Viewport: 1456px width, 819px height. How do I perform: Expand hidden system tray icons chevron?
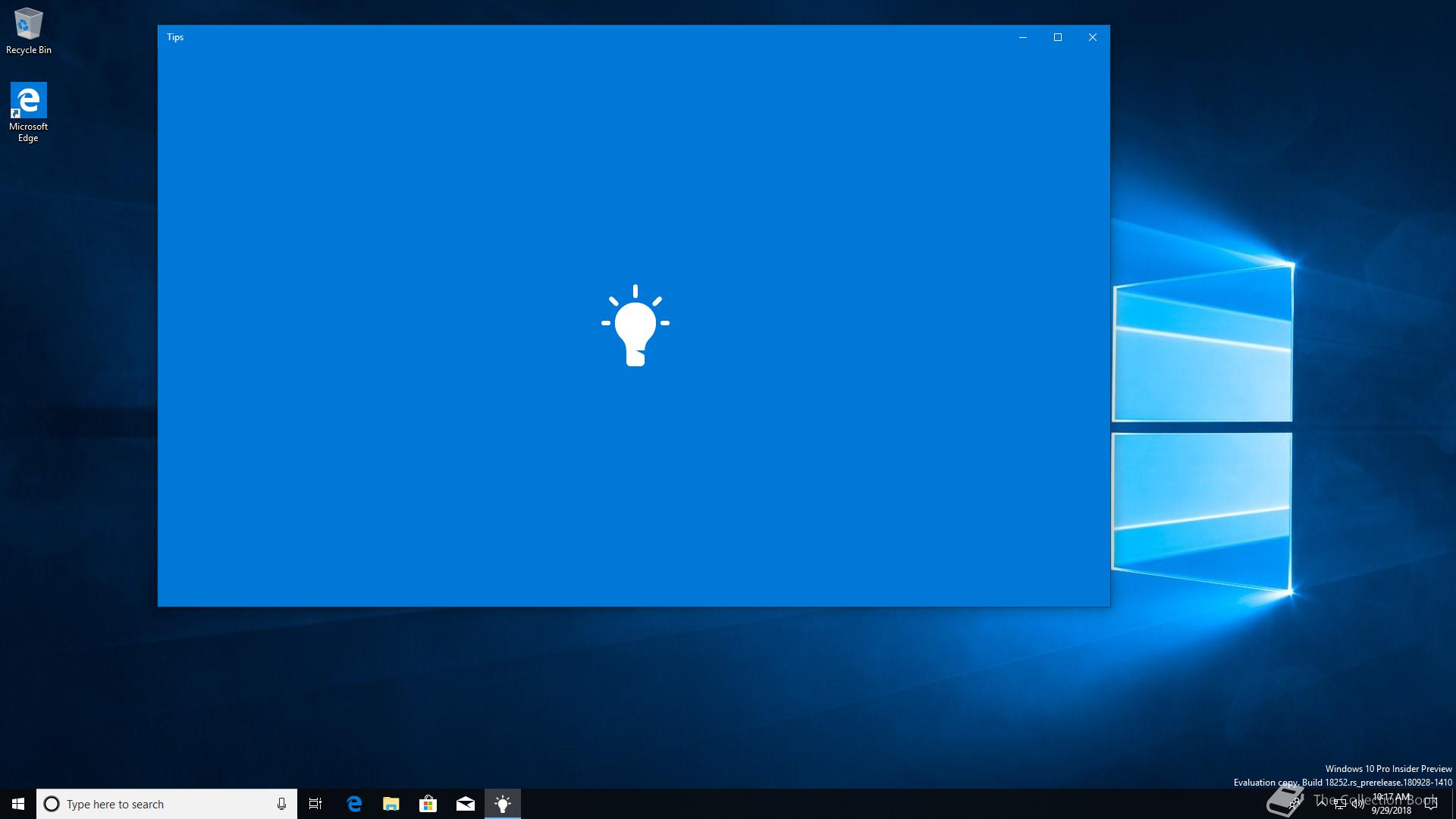(1322, 803)
